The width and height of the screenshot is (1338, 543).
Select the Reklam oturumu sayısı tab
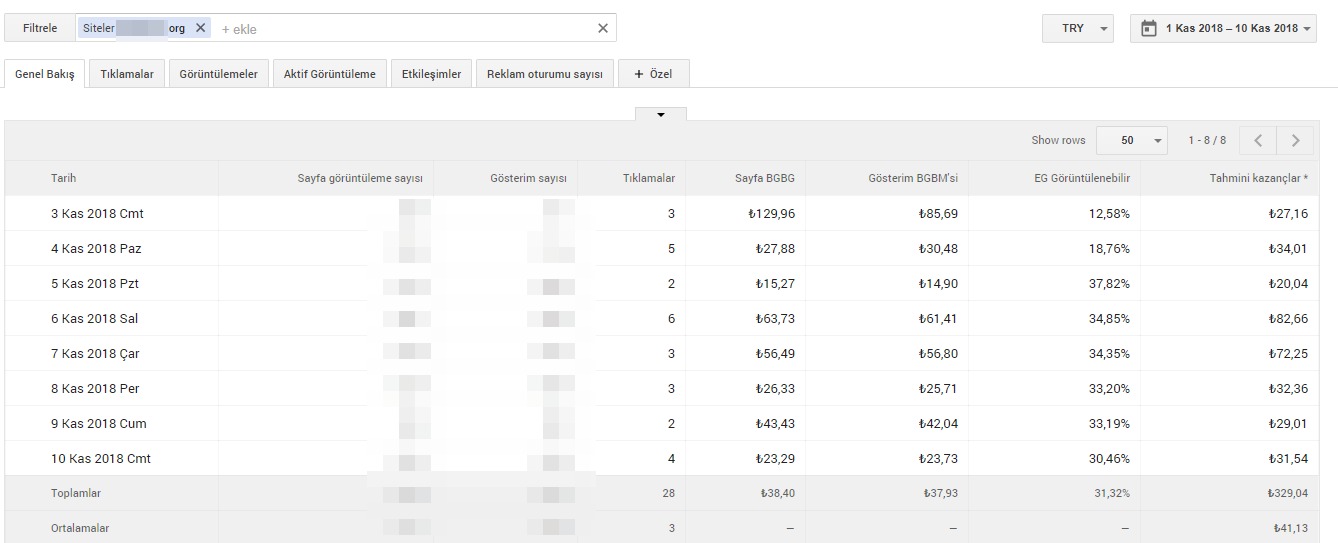pyautogui.click(x=544, y=74)
